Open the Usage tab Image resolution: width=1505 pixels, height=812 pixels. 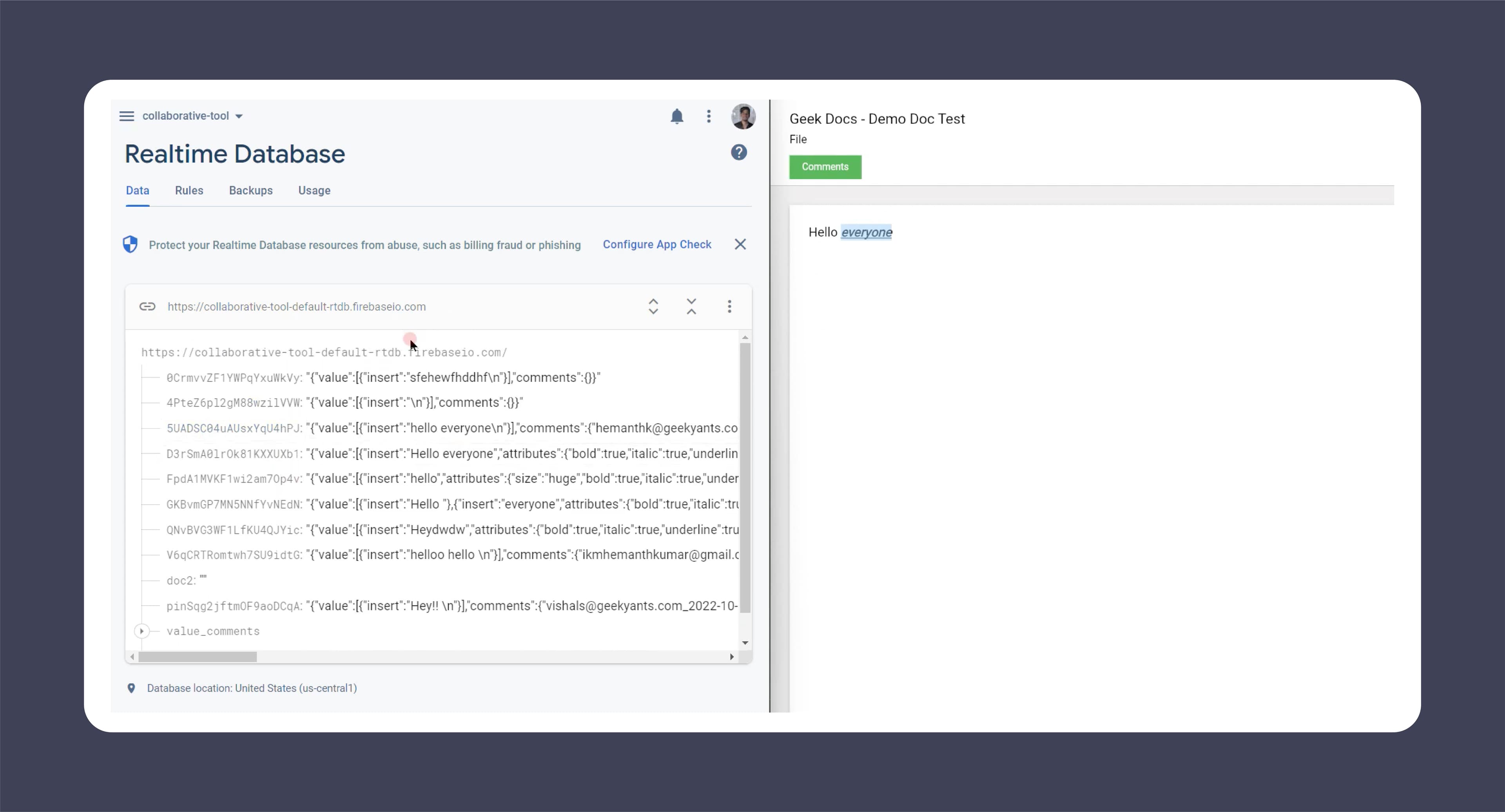point(314,190)
